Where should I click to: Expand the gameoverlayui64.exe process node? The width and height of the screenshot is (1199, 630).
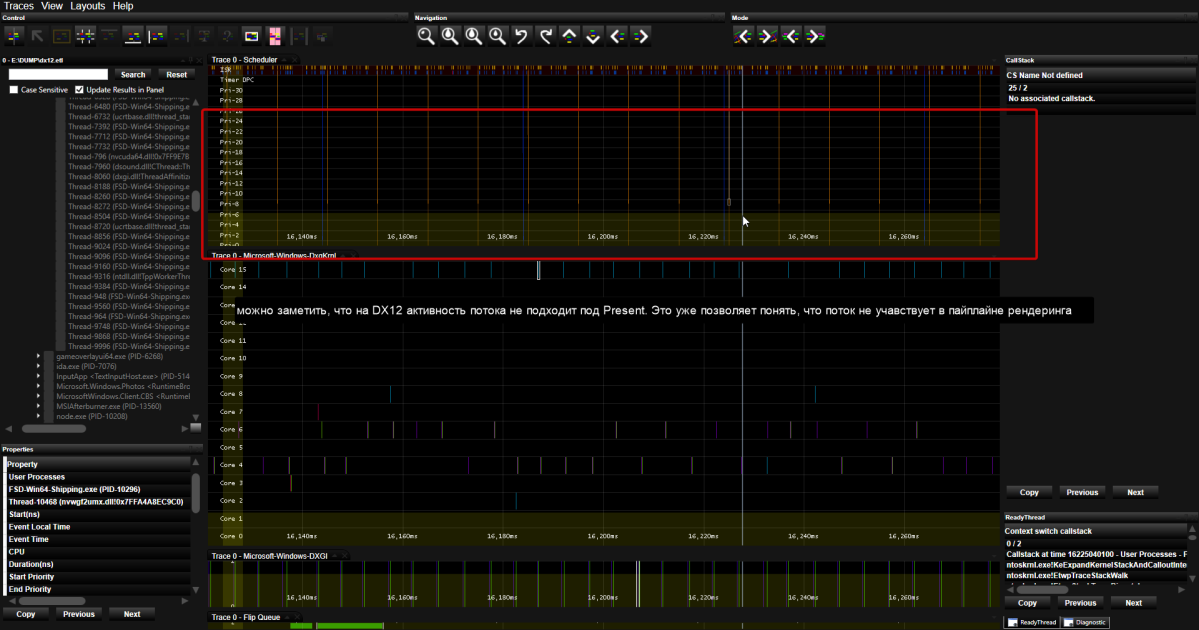pyautogui.click(x=38, y=356)
